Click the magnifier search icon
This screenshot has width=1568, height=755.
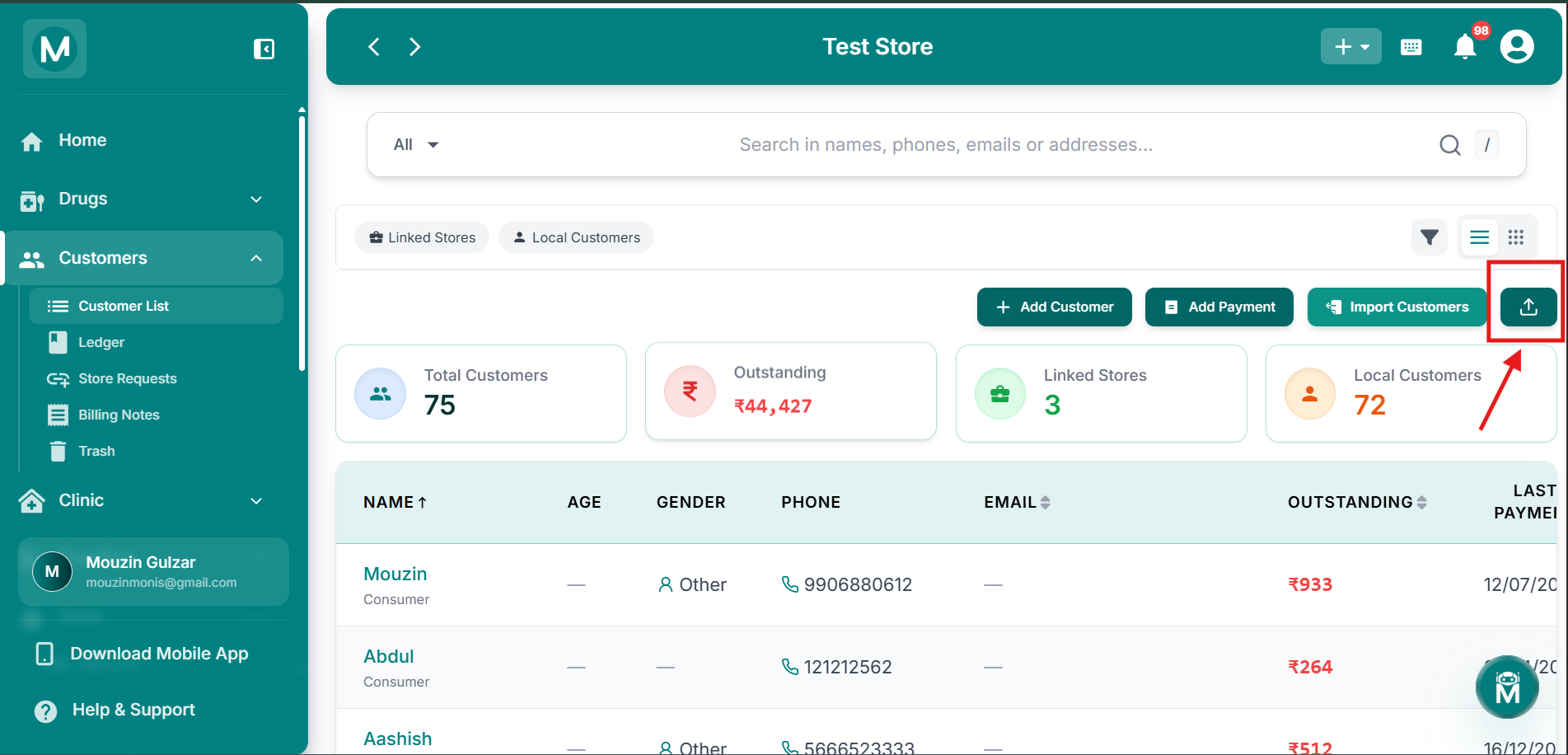click(x=1450, y=145)
